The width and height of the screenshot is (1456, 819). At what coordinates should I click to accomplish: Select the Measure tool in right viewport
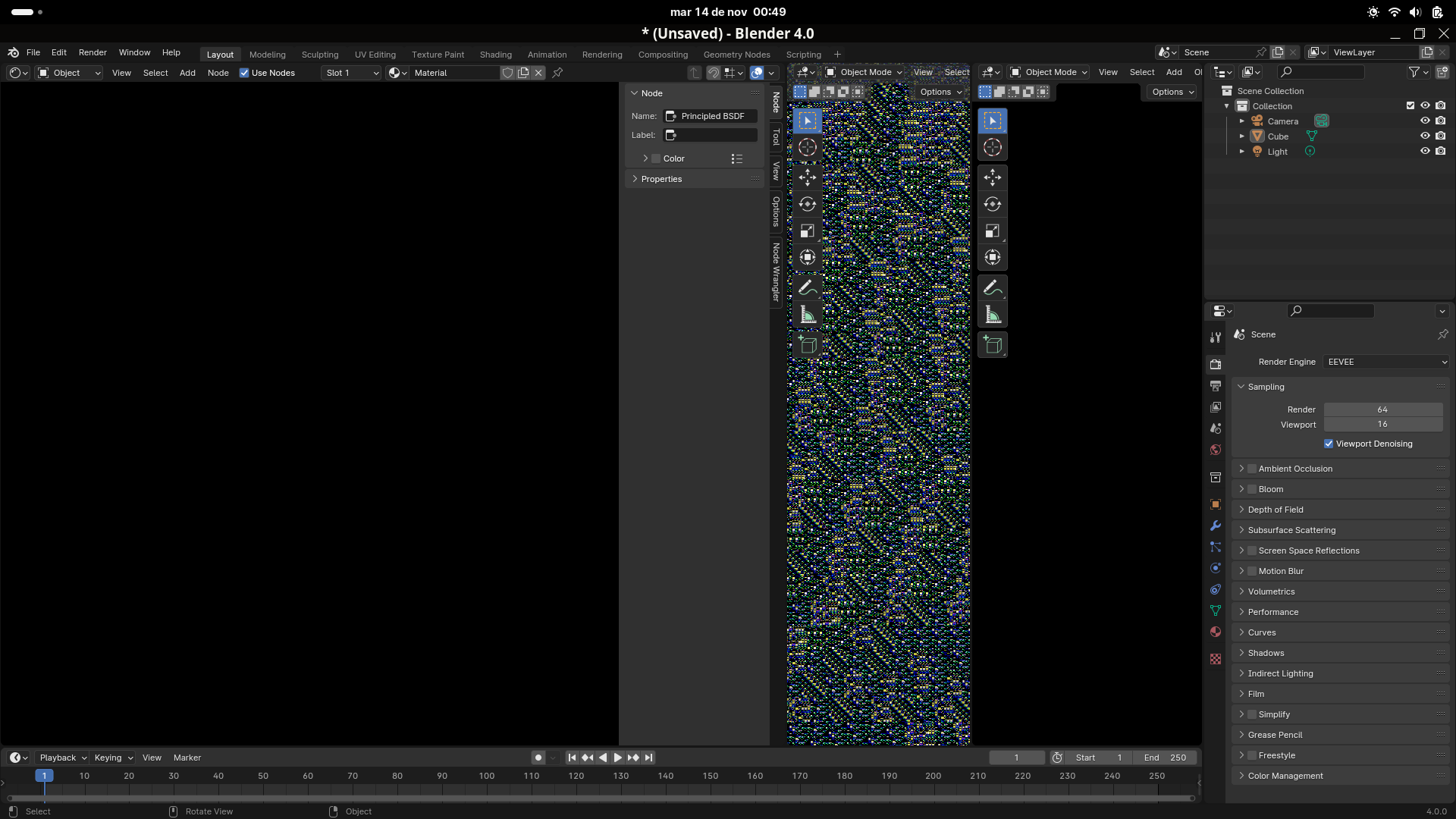(993, 314)
